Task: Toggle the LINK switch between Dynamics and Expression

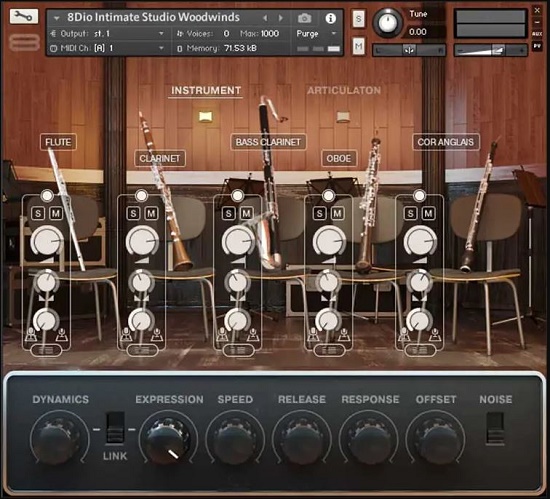Action: pos(115,428)
